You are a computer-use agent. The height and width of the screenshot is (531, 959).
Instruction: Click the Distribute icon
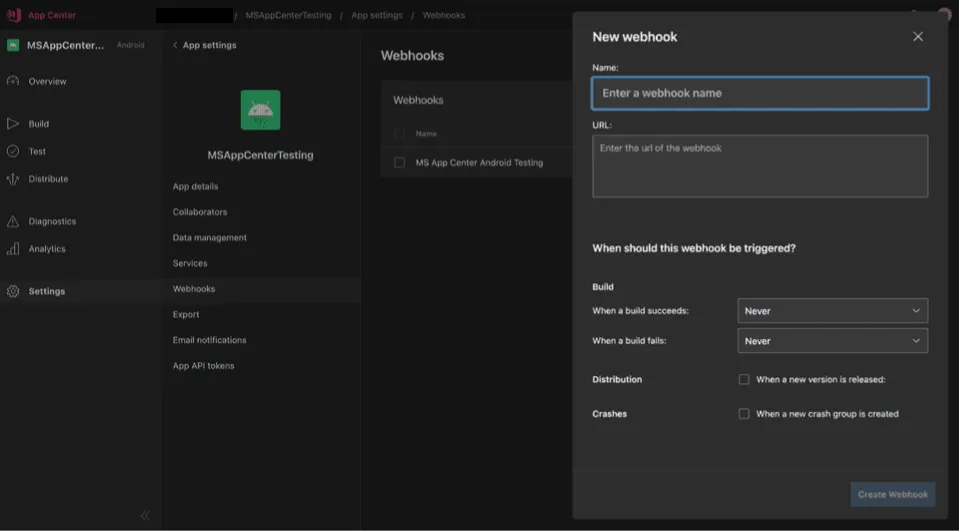(x=13, y=179)
